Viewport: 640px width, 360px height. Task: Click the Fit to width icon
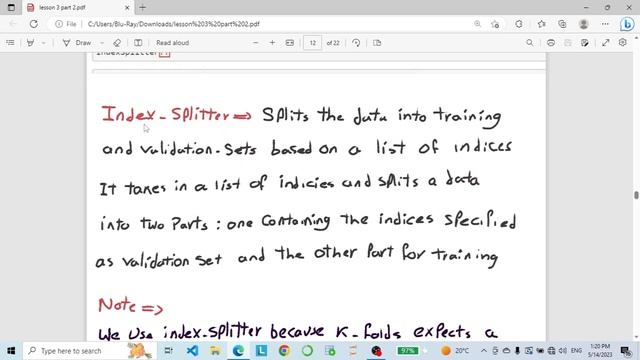(x=289, y=42)
